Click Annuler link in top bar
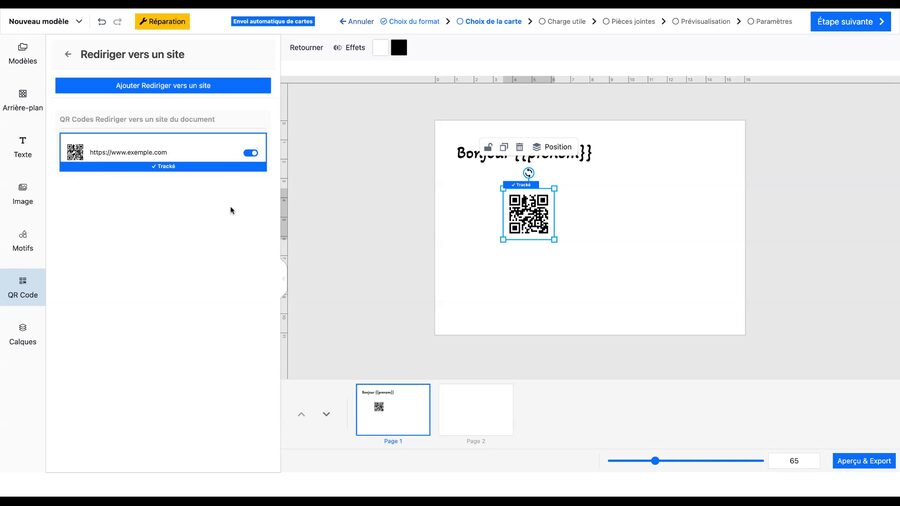Image resolution: width=900 pixels, height=506 pixels. (356, 22)
